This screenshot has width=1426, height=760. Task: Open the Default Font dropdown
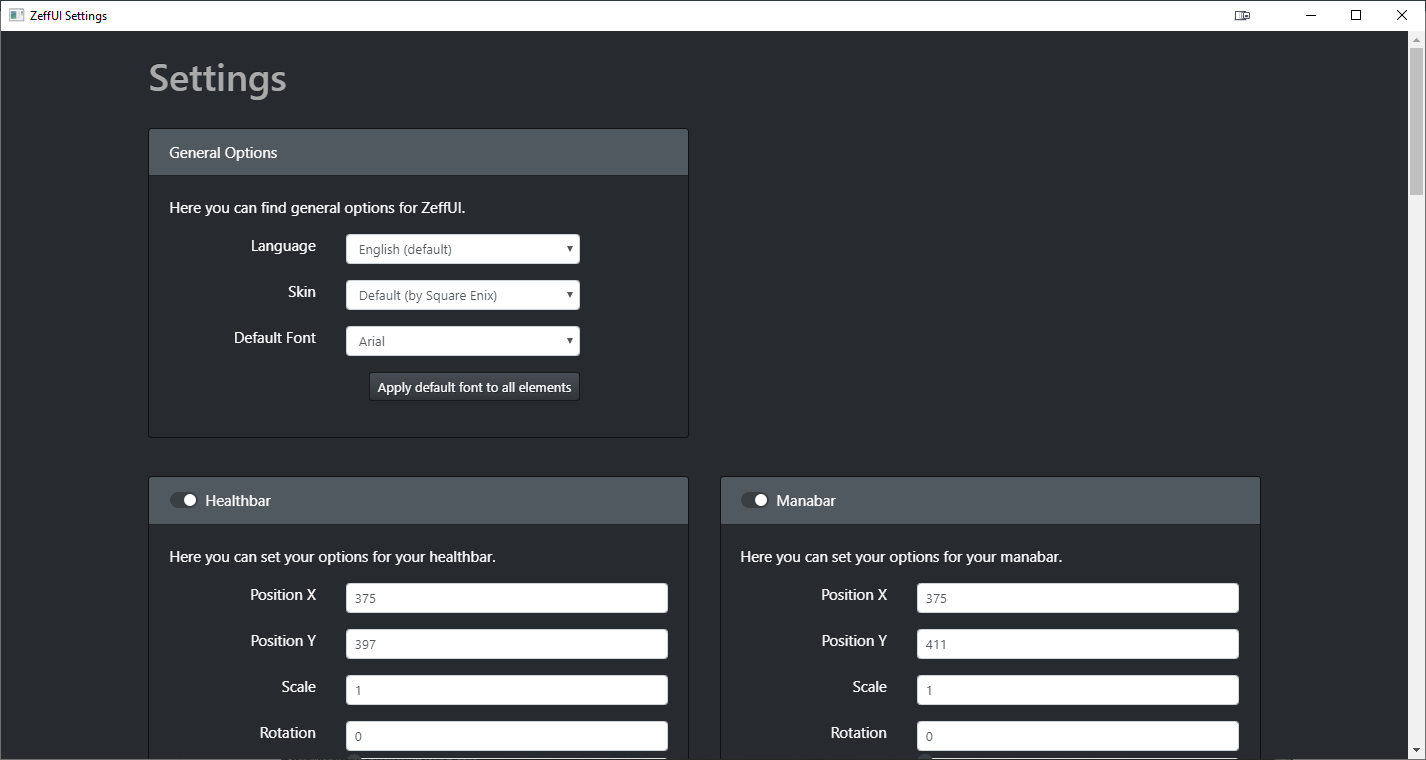pos(462,340)
